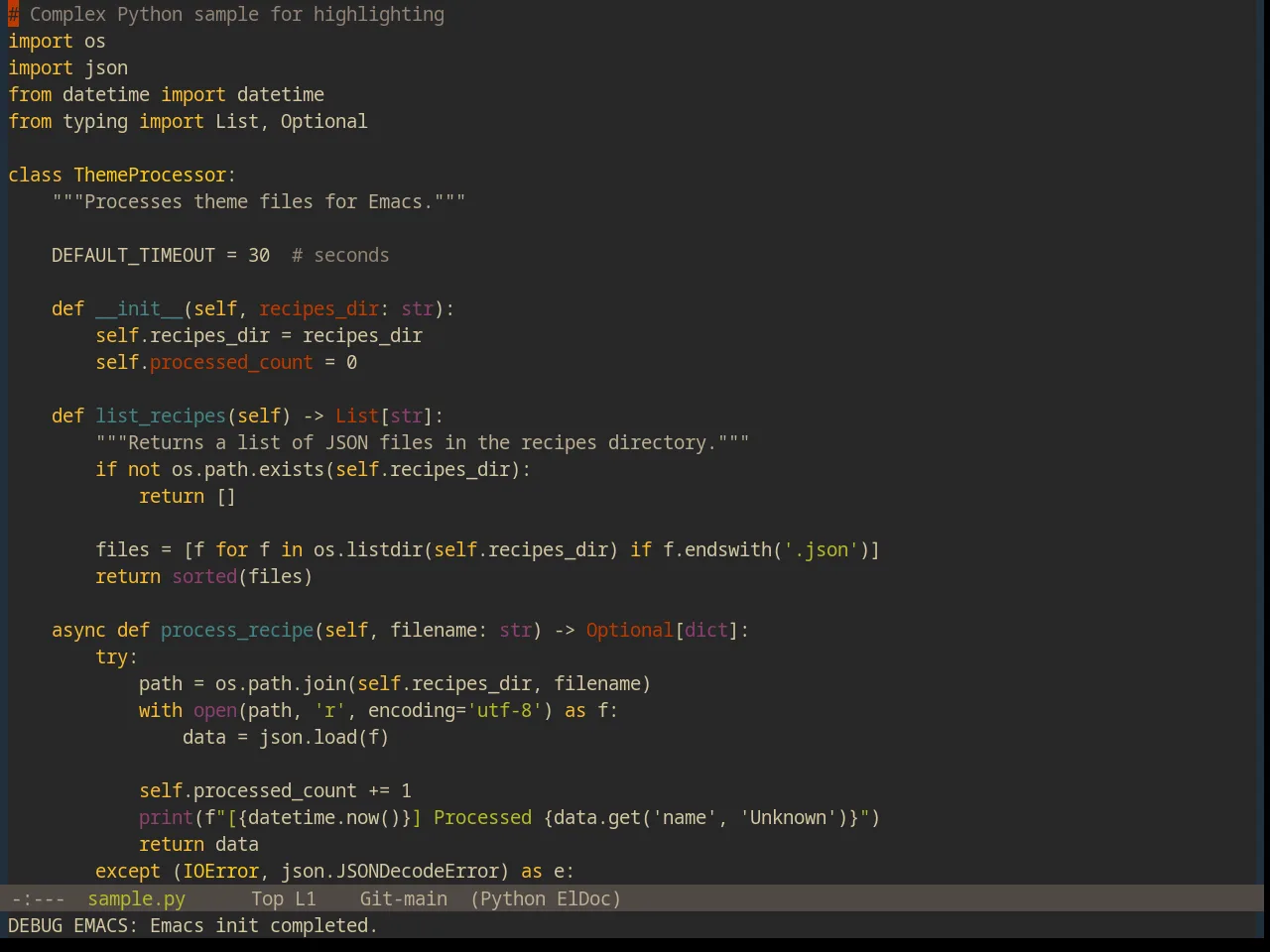1270x952 pixels.
Task: Click the -:--- buffer status flags
Action: [x=38, y=898]
